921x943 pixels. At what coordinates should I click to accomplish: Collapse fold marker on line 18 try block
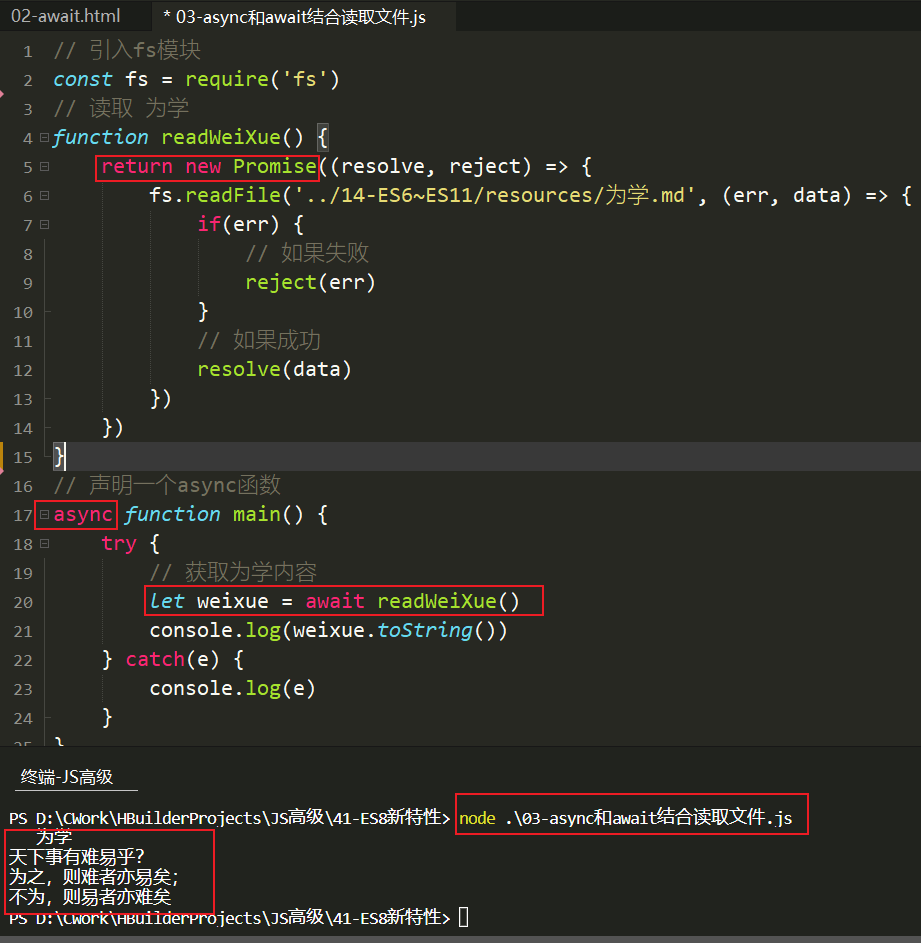click(45, 544)
